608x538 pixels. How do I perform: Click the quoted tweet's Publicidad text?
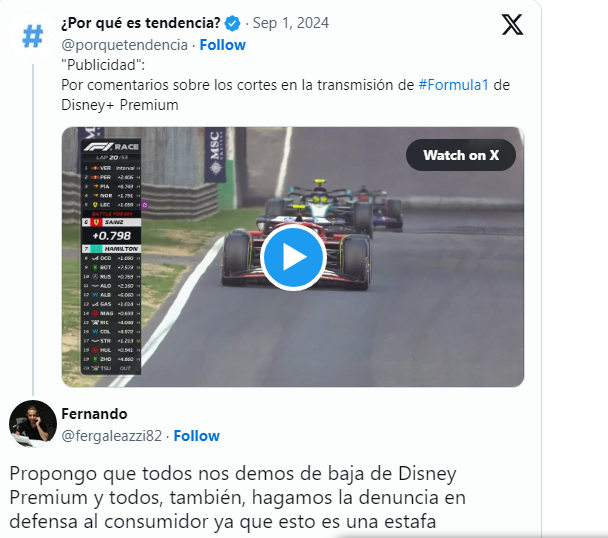click(x=103, y=65)
